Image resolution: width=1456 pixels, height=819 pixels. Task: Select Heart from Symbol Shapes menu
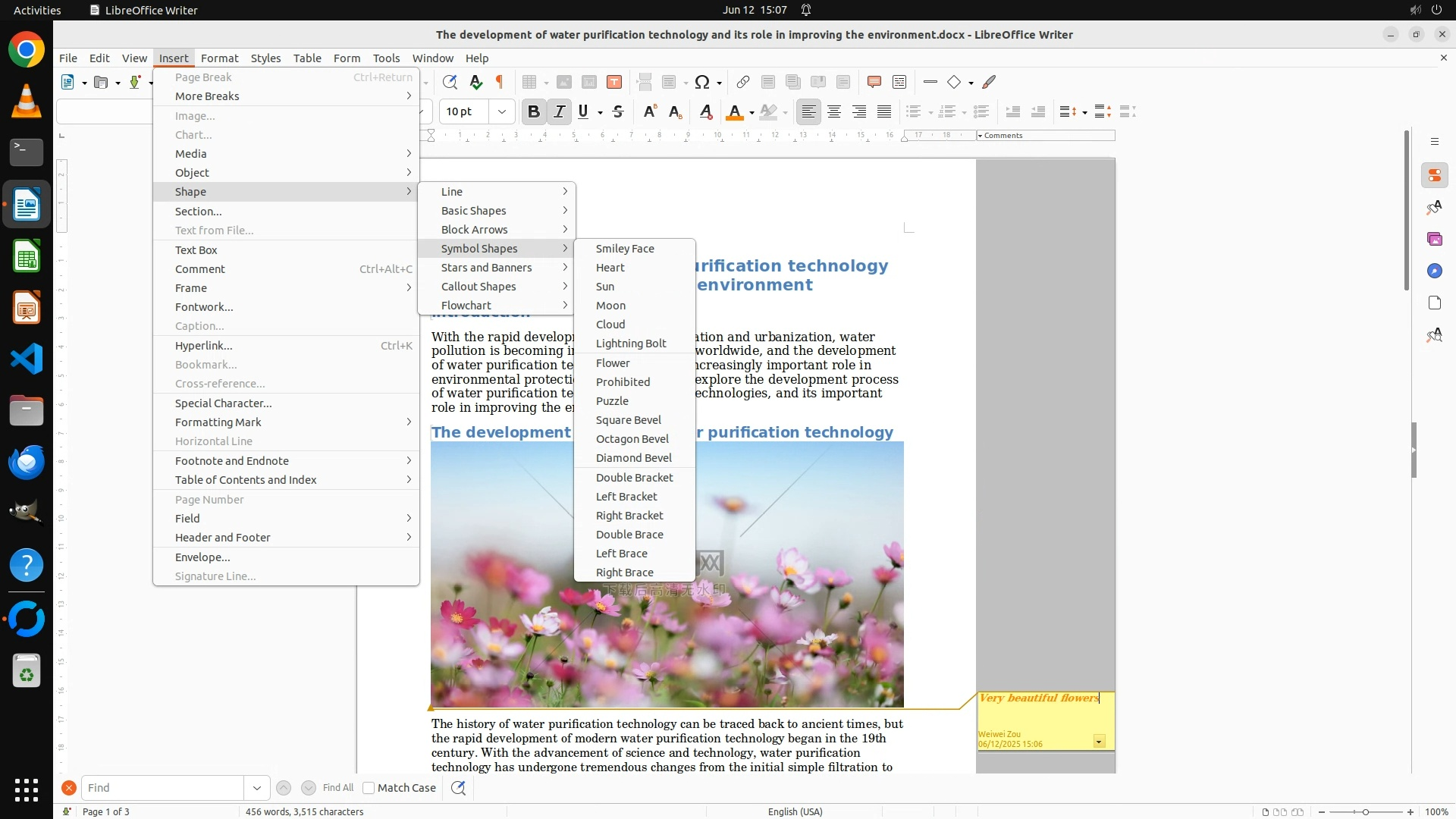(610, 268)
